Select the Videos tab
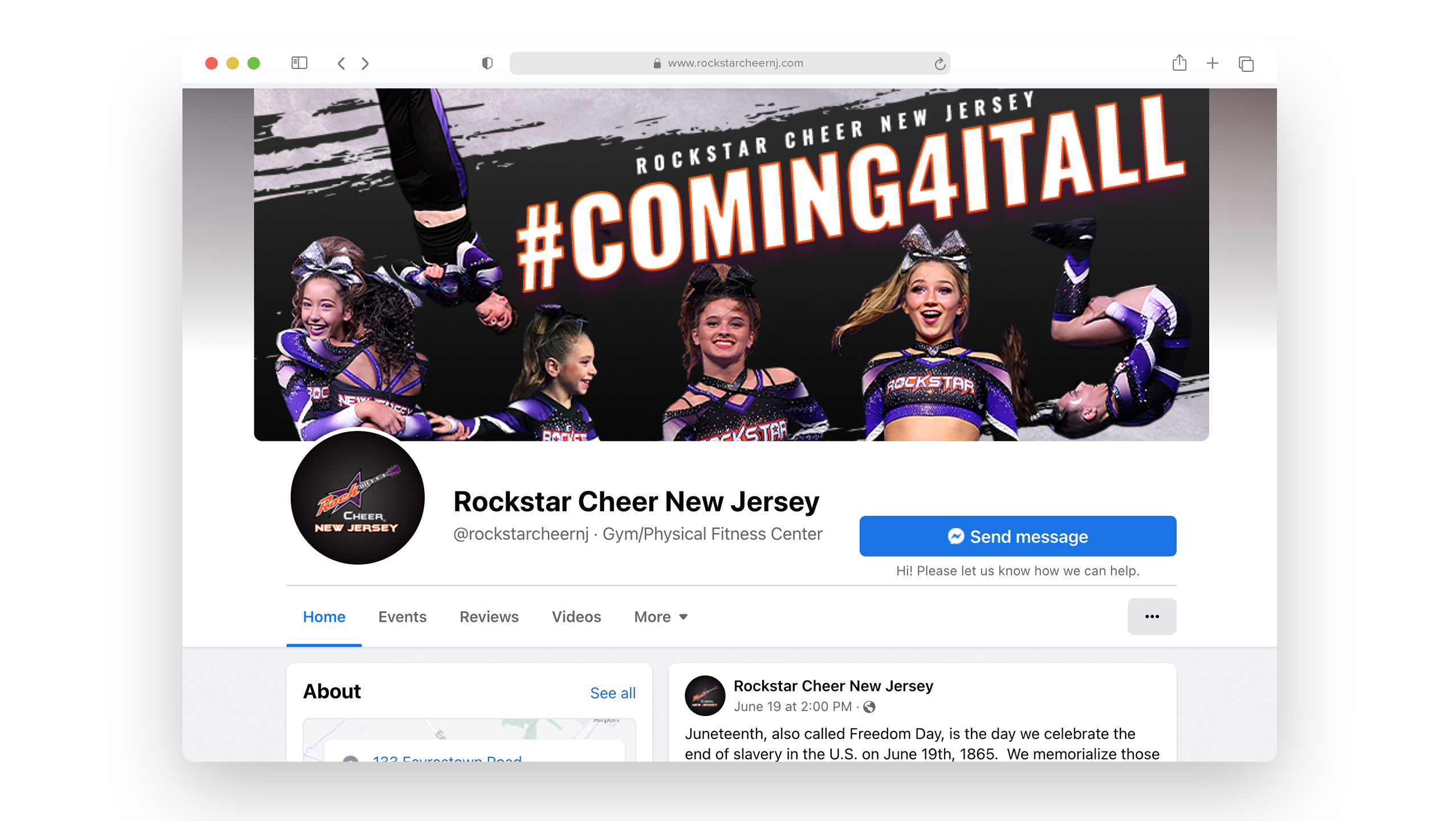 click(x=576, y=617)
